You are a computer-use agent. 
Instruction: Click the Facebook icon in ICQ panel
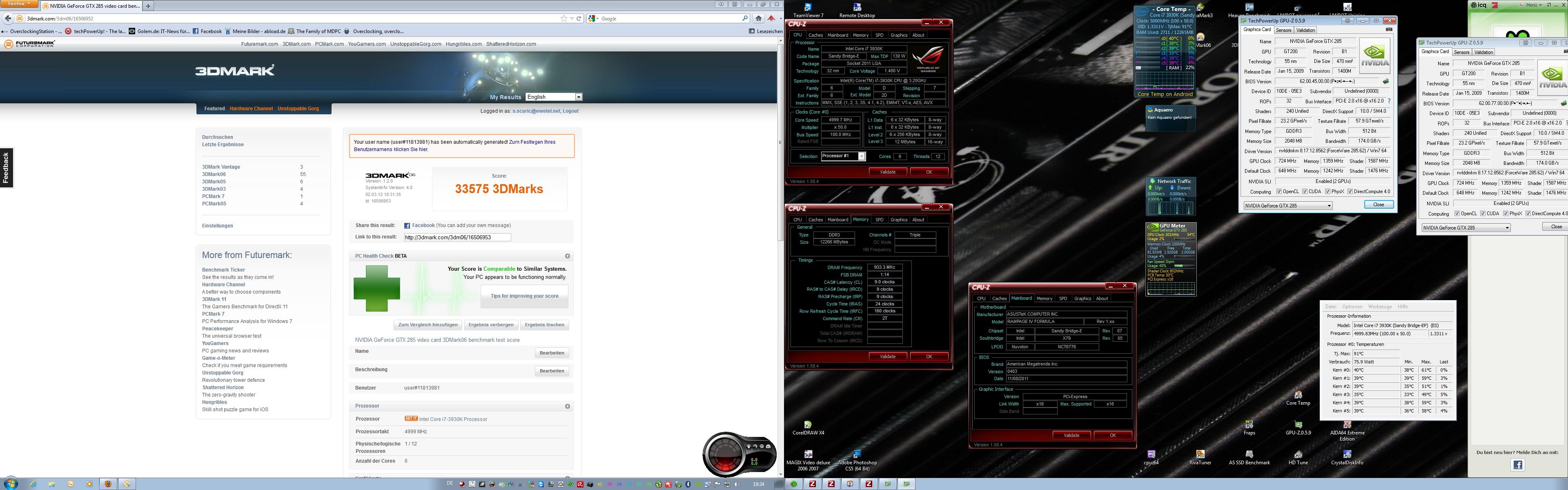[1517, 465]
